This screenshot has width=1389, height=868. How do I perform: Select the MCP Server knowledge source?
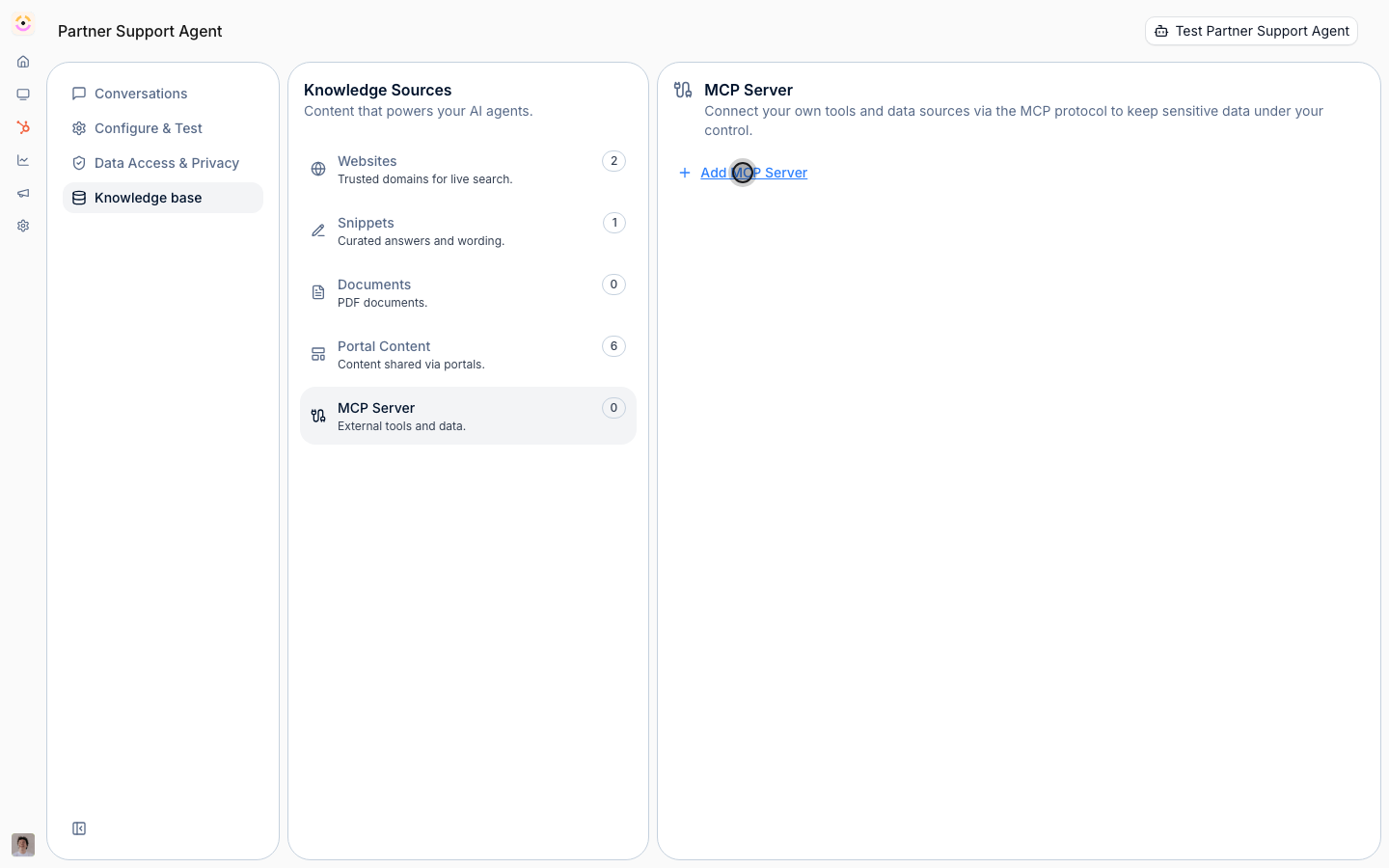tap(468, 416)
